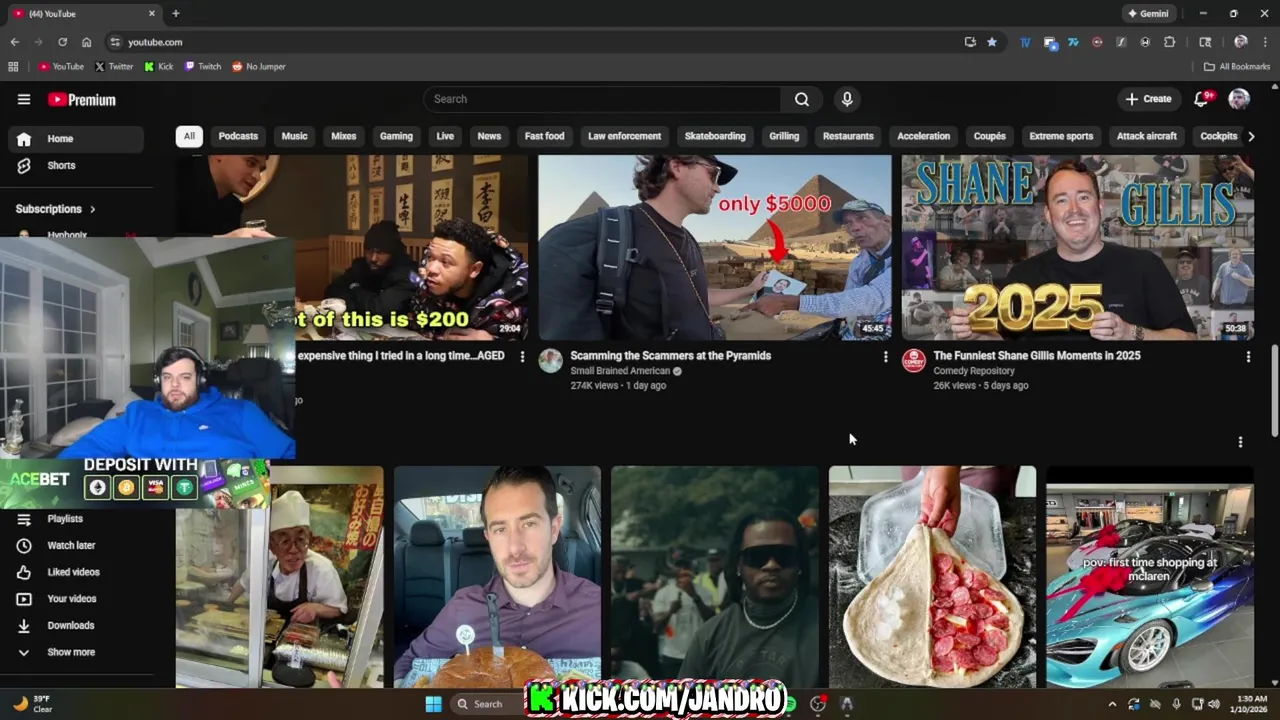Open the Small Brained American channel link
The image size is (1280, 720).
tap(620, 371)
